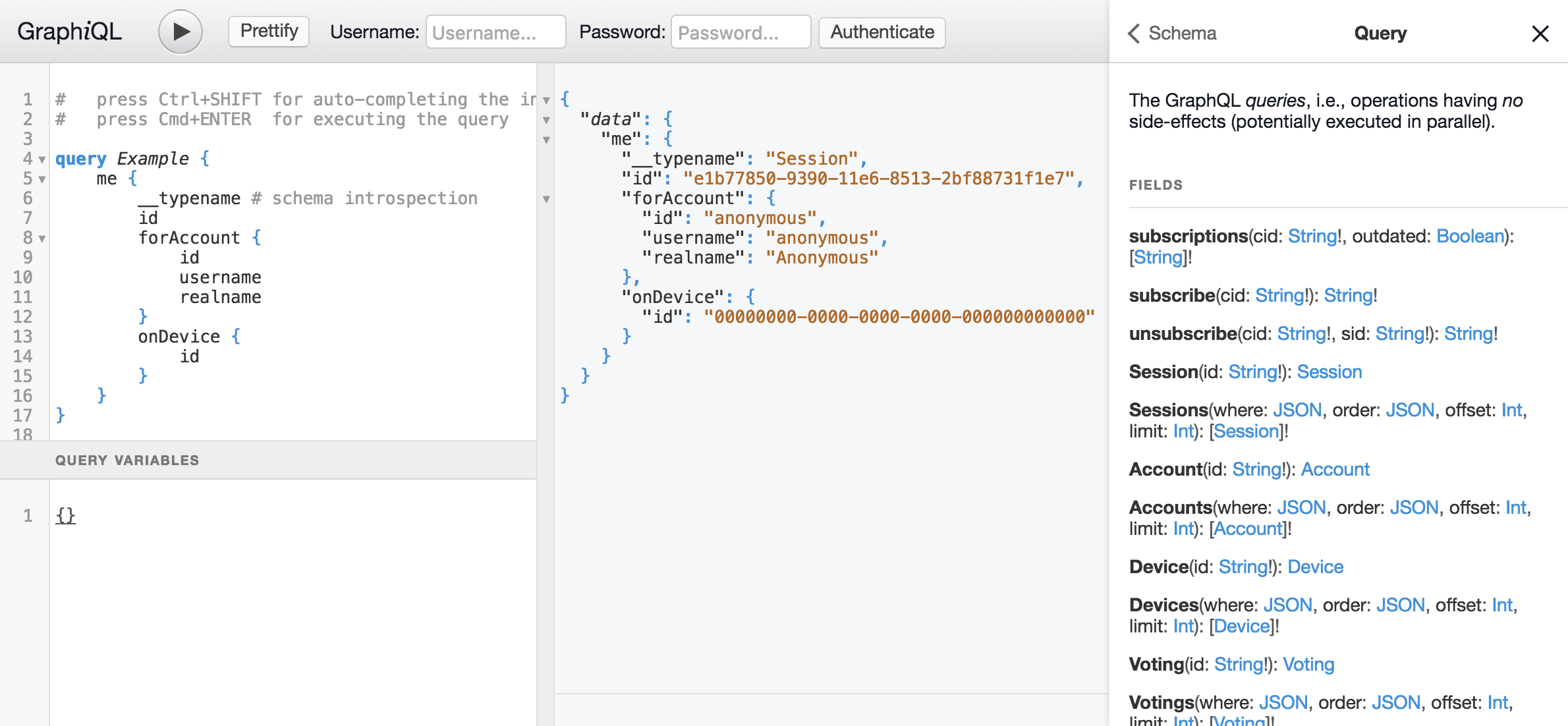
Task: Click the empty query variables JSON field
Action: [66, 515]
